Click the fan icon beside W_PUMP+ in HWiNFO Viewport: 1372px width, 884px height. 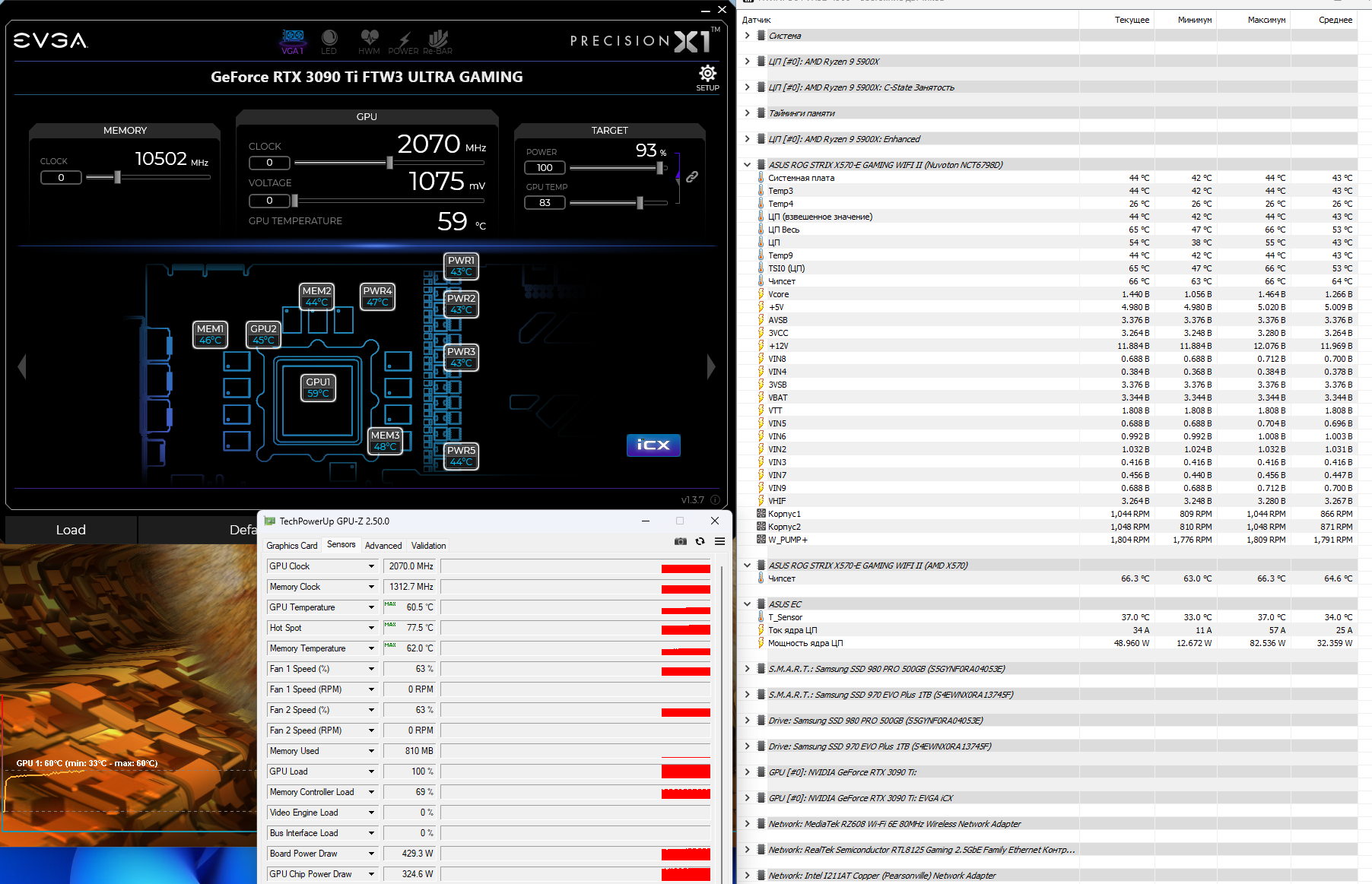[x=761, y=540]
